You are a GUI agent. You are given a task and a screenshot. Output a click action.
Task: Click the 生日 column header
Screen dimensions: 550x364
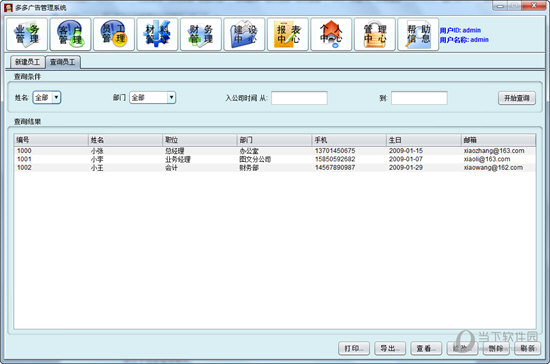click(x=423, y=140)
